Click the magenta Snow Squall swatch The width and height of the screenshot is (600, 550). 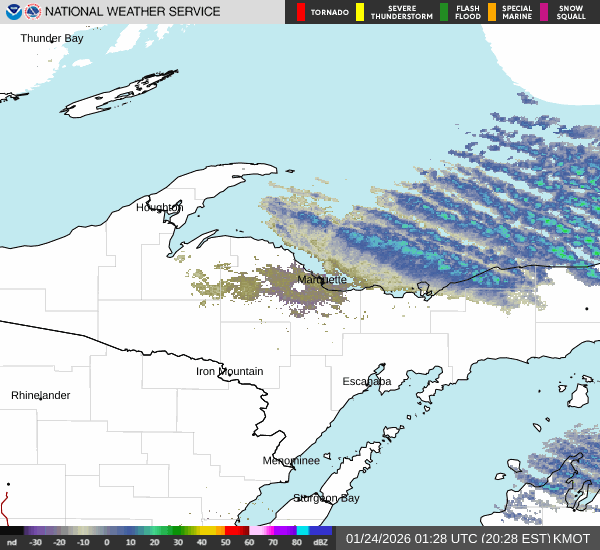tap(544, 12)
